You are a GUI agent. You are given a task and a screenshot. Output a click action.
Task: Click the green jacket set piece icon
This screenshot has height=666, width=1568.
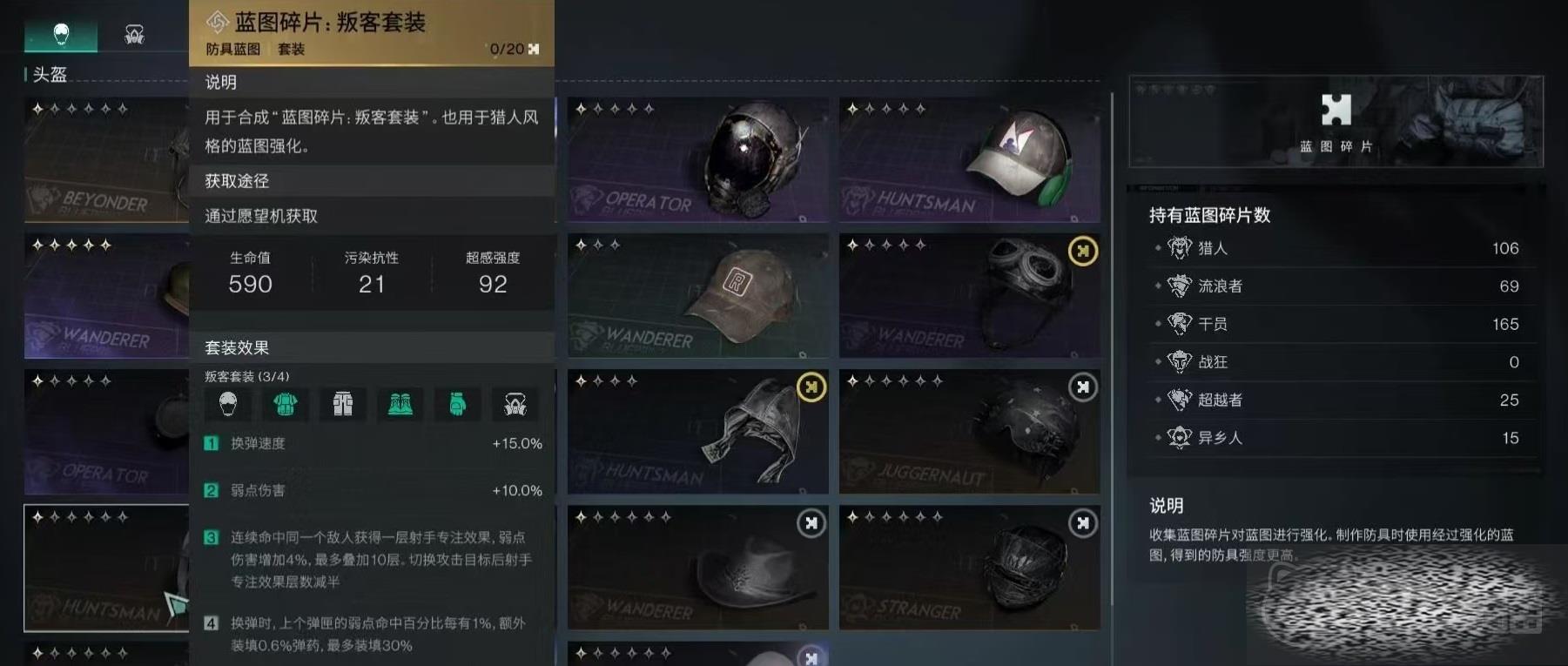[286, 404]
